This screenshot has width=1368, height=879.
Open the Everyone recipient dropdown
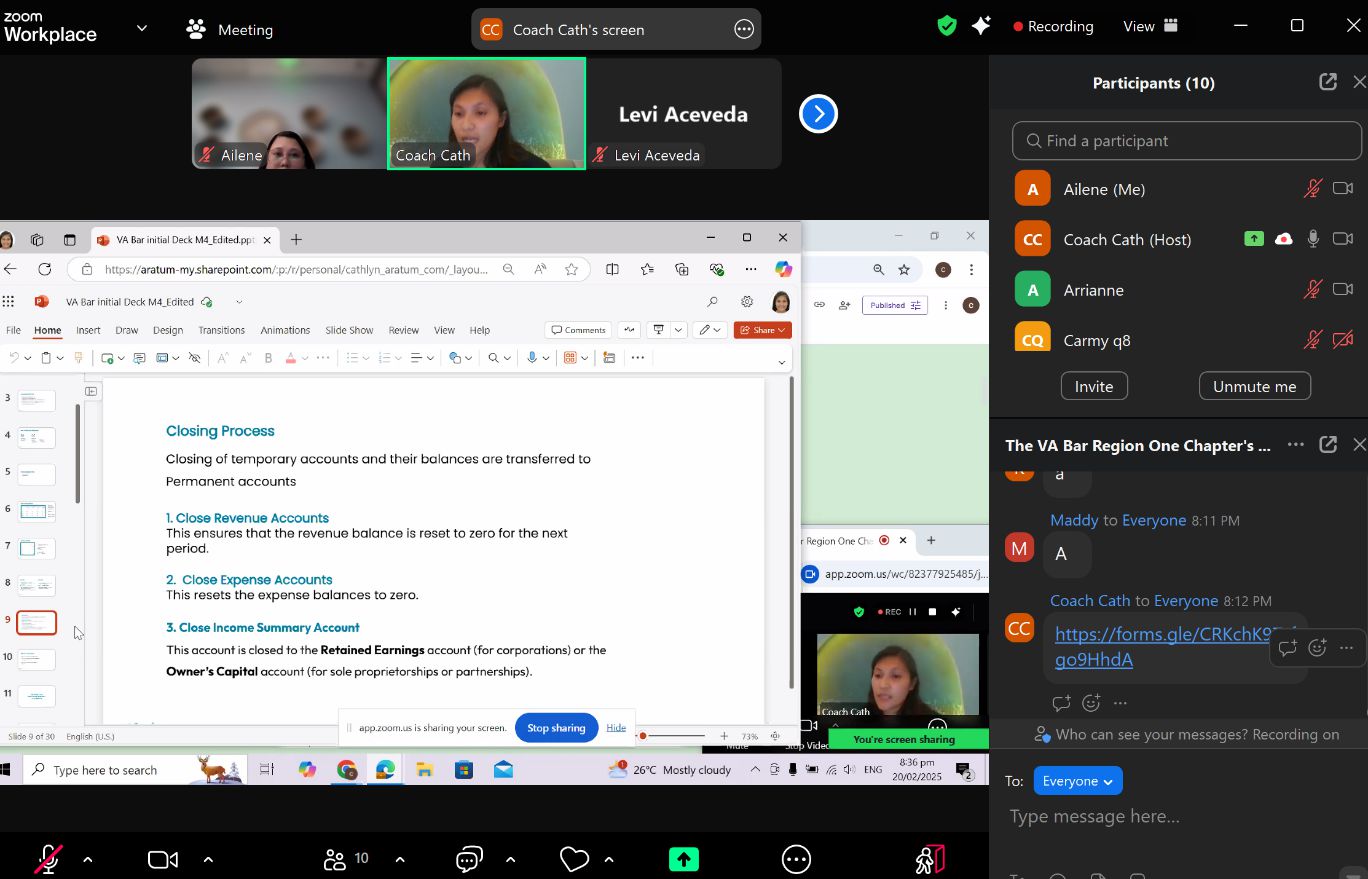(1078, 781)
